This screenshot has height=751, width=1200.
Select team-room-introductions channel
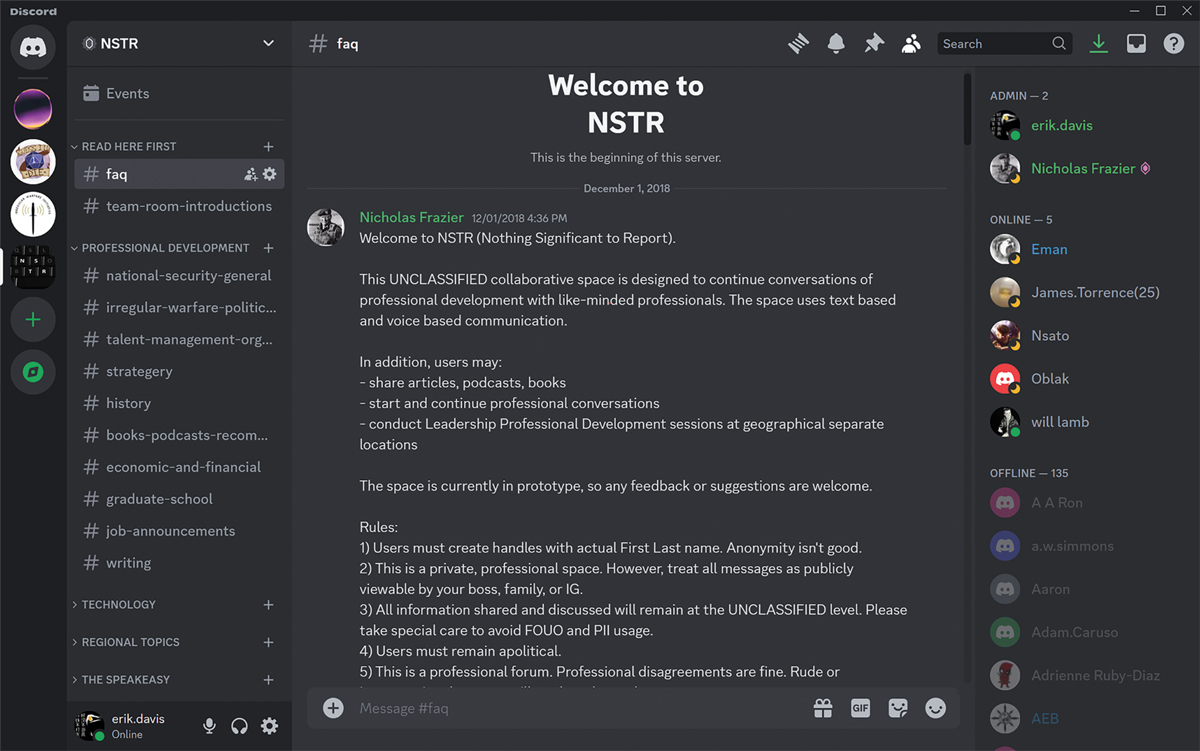(x=179, y=206)
